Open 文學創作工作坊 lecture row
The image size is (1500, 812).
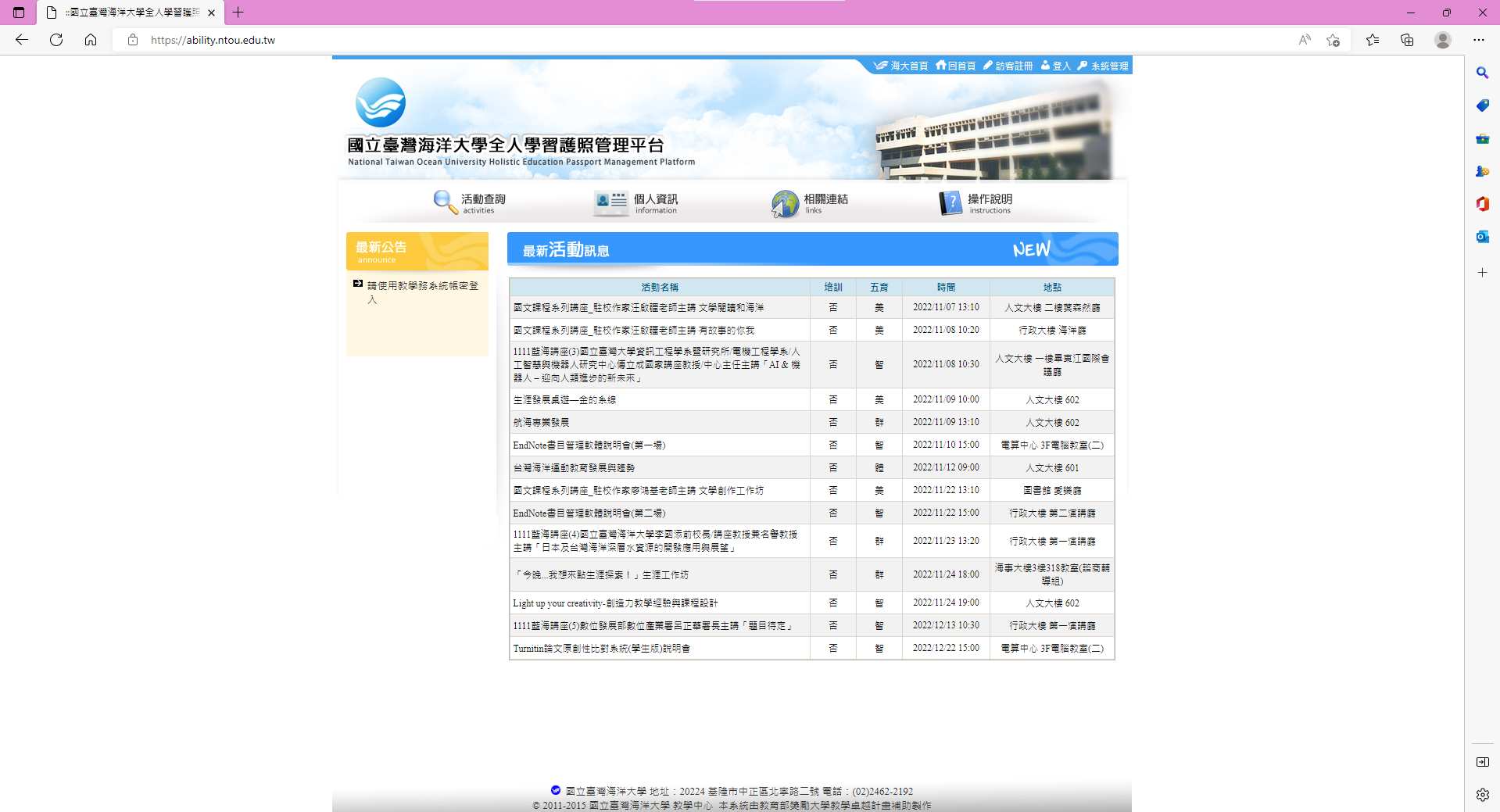click(639, 490)
